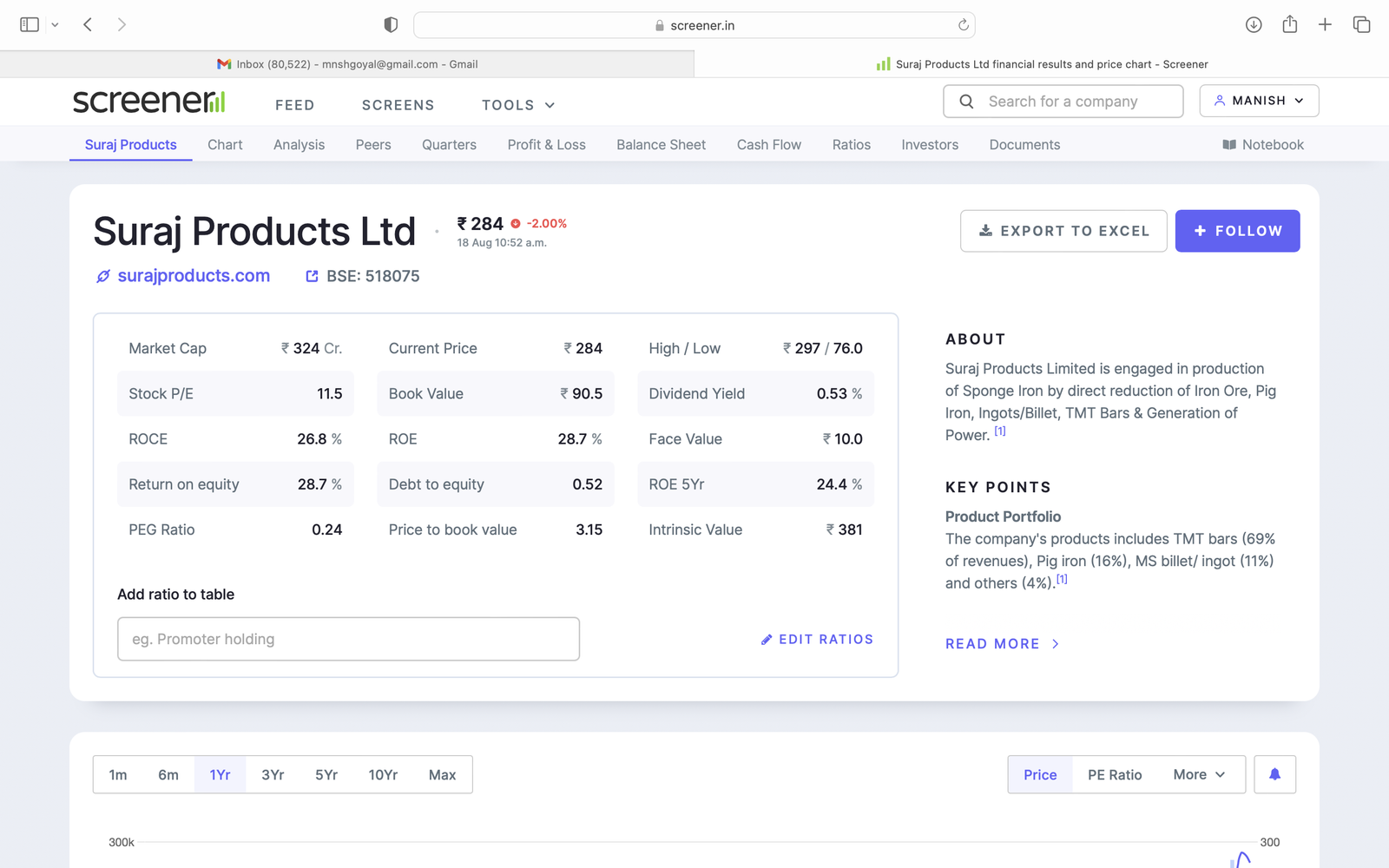Open the Notebook book icon
Viewport: 1389px width, 868px height.
(x=1229, y=145)
